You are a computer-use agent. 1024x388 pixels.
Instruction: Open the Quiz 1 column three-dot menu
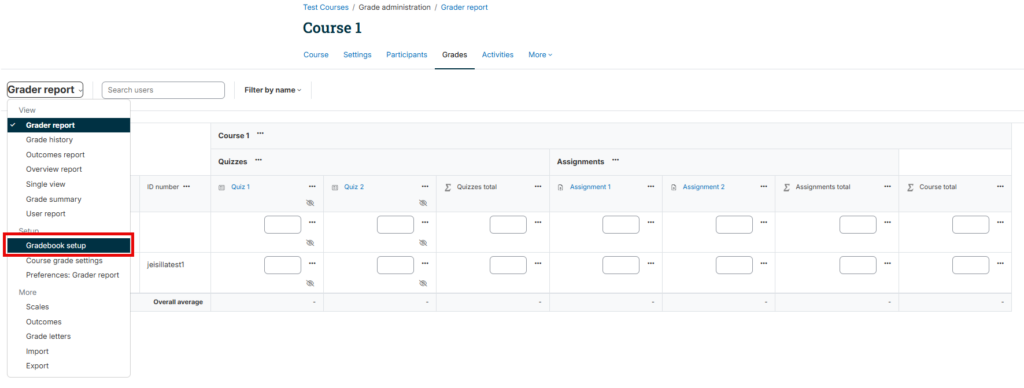(x=312, y=186)
